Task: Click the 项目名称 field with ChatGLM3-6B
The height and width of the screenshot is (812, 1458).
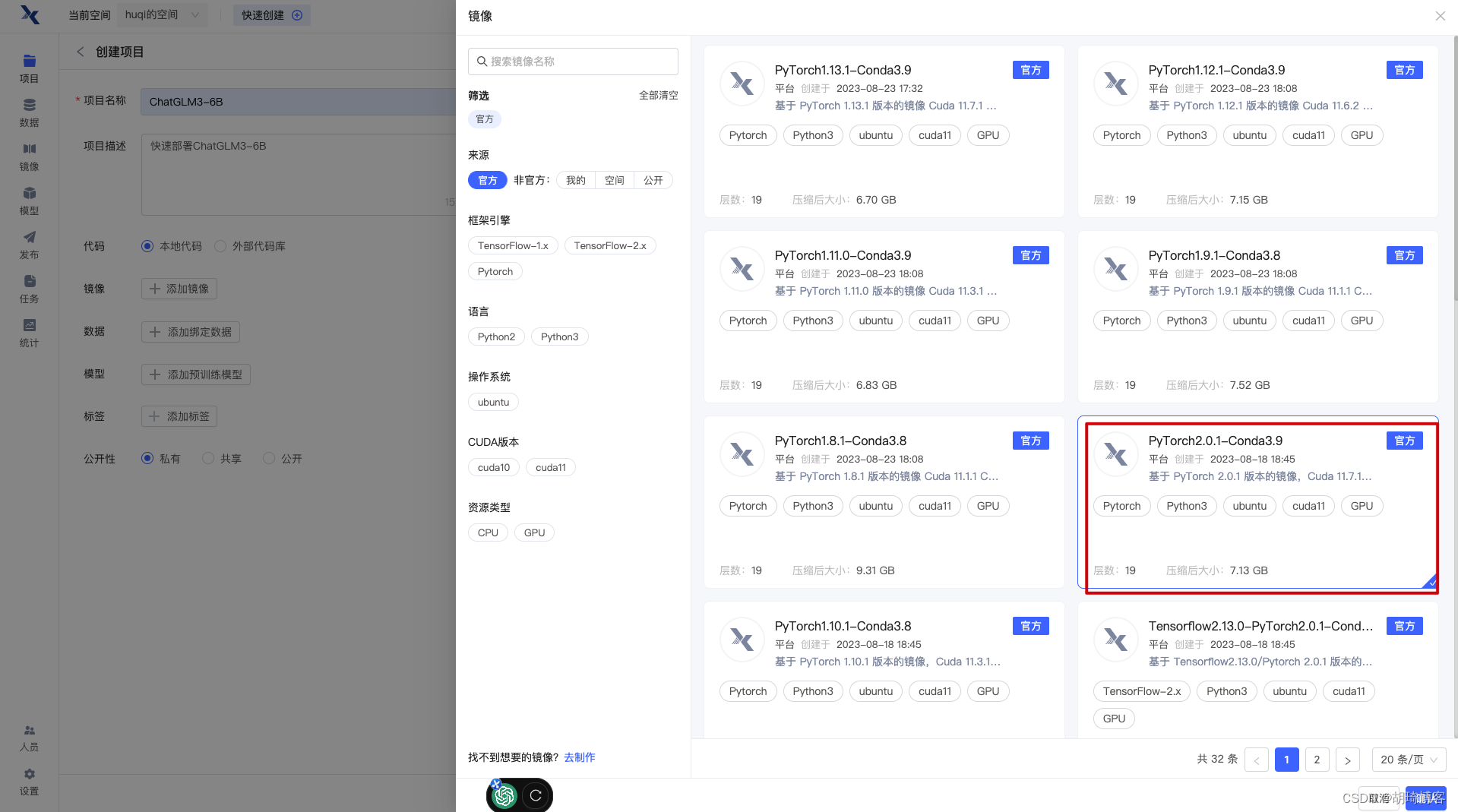Action: (298, 102)
